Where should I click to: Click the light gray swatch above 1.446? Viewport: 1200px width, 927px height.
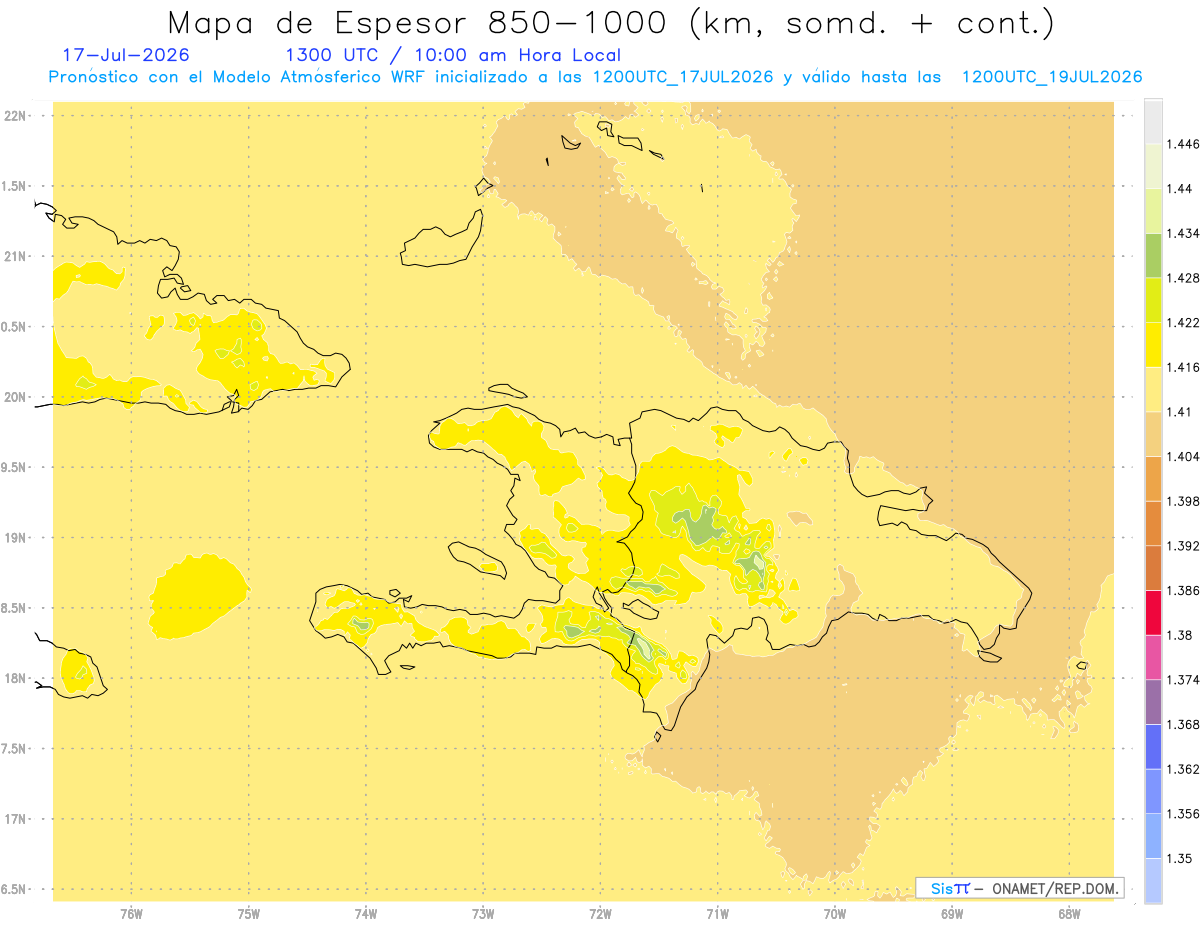pyautogui.click(x=1153, y=121)
